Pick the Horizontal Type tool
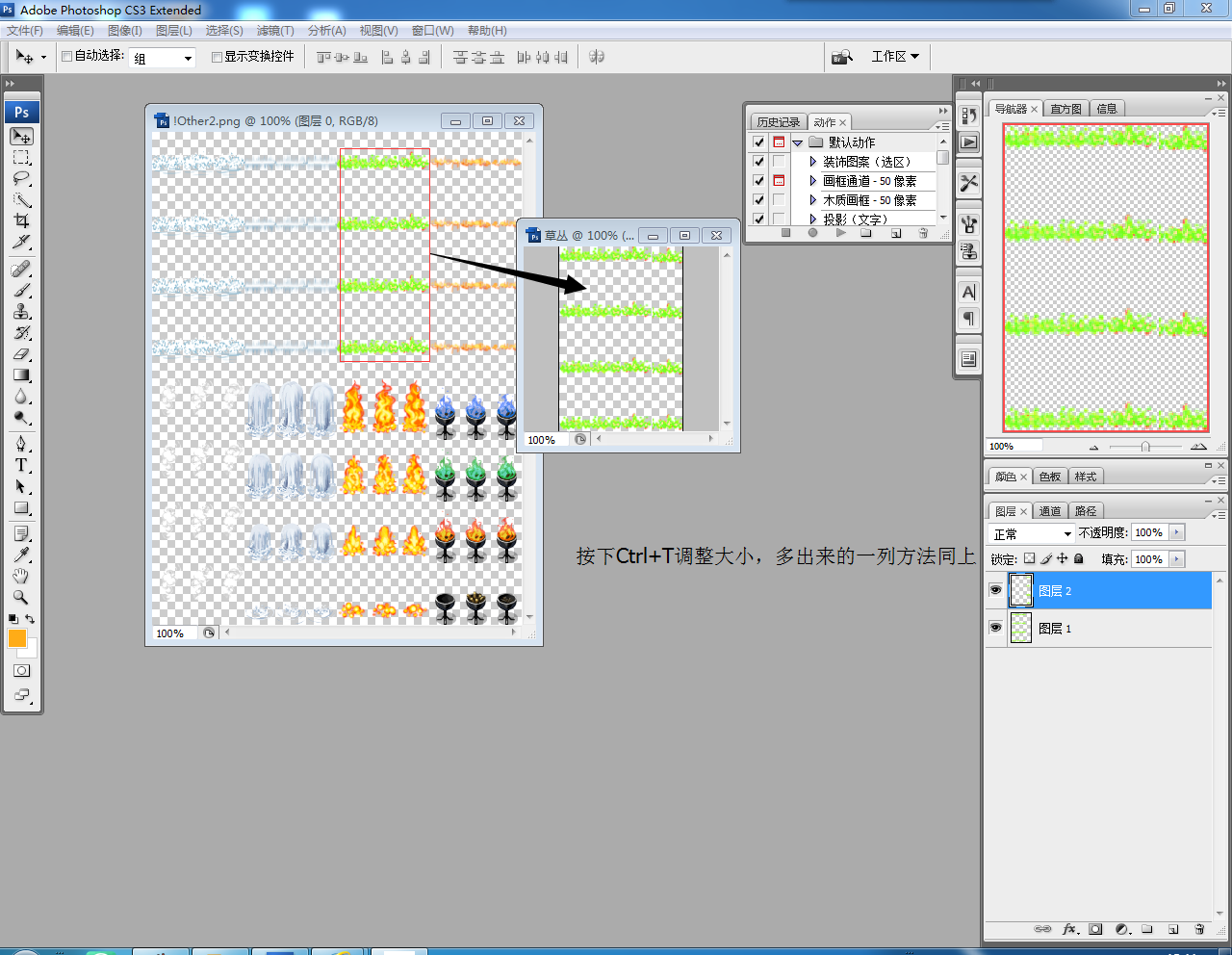 (21, 465)
